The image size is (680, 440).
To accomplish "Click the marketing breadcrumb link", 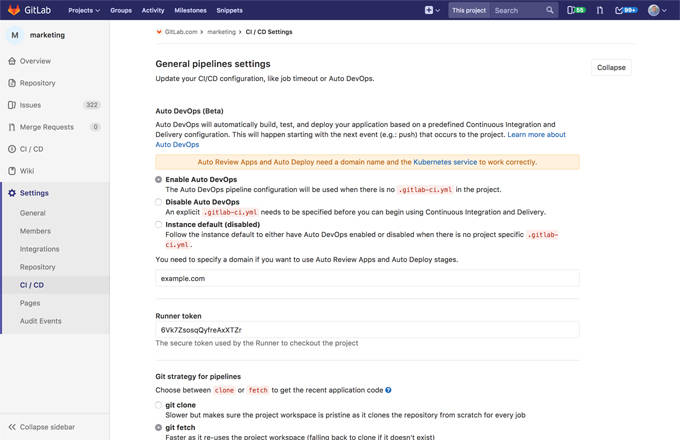I will point(222,32).
